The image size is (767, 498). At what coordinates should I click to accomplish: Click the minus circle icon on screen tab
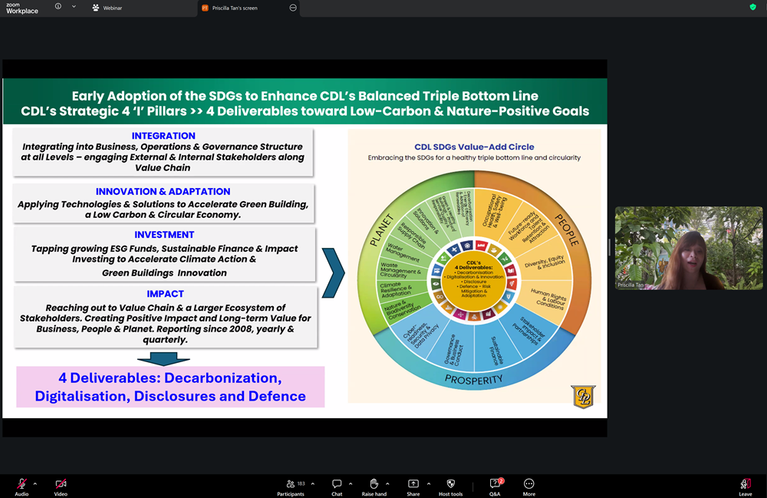(293, 8)
